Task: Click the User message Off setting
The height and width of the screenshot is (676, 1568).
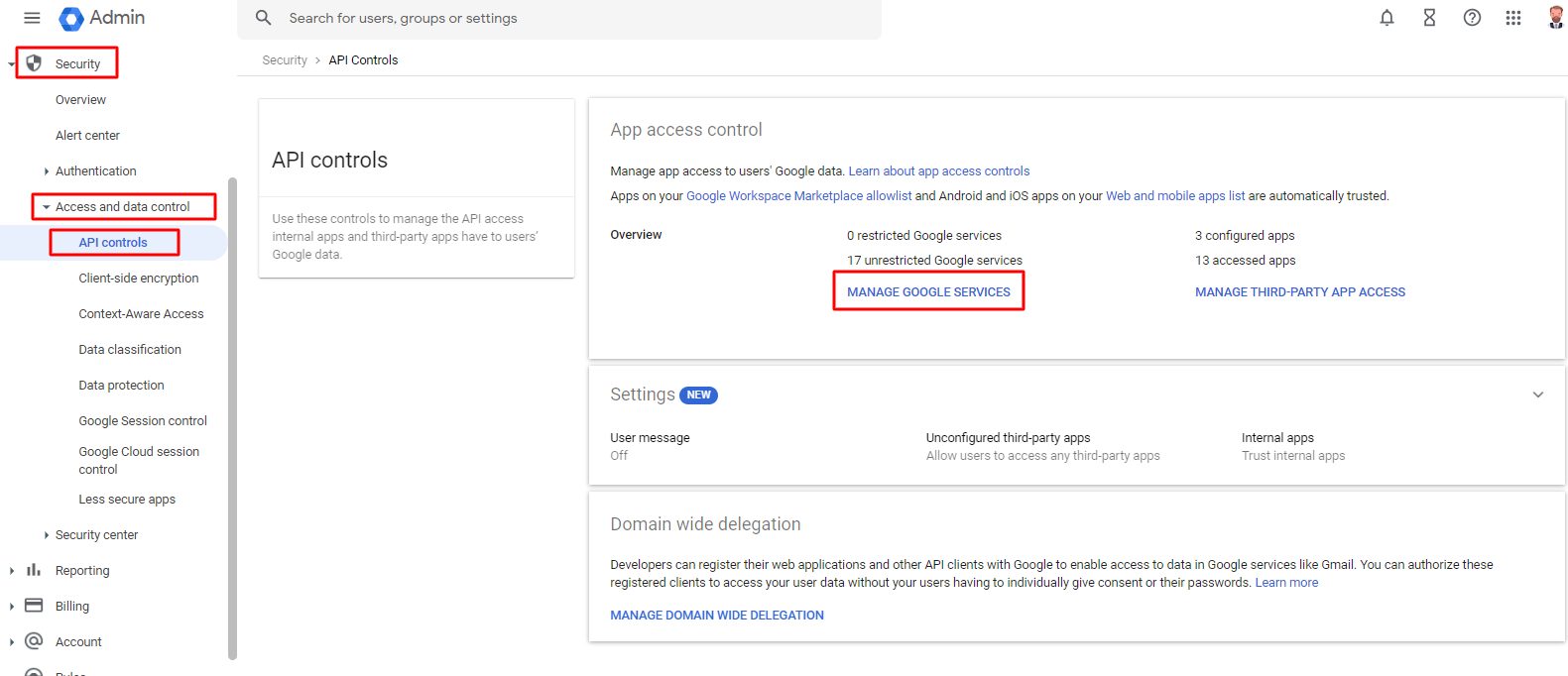Action: tap(650, 446)
